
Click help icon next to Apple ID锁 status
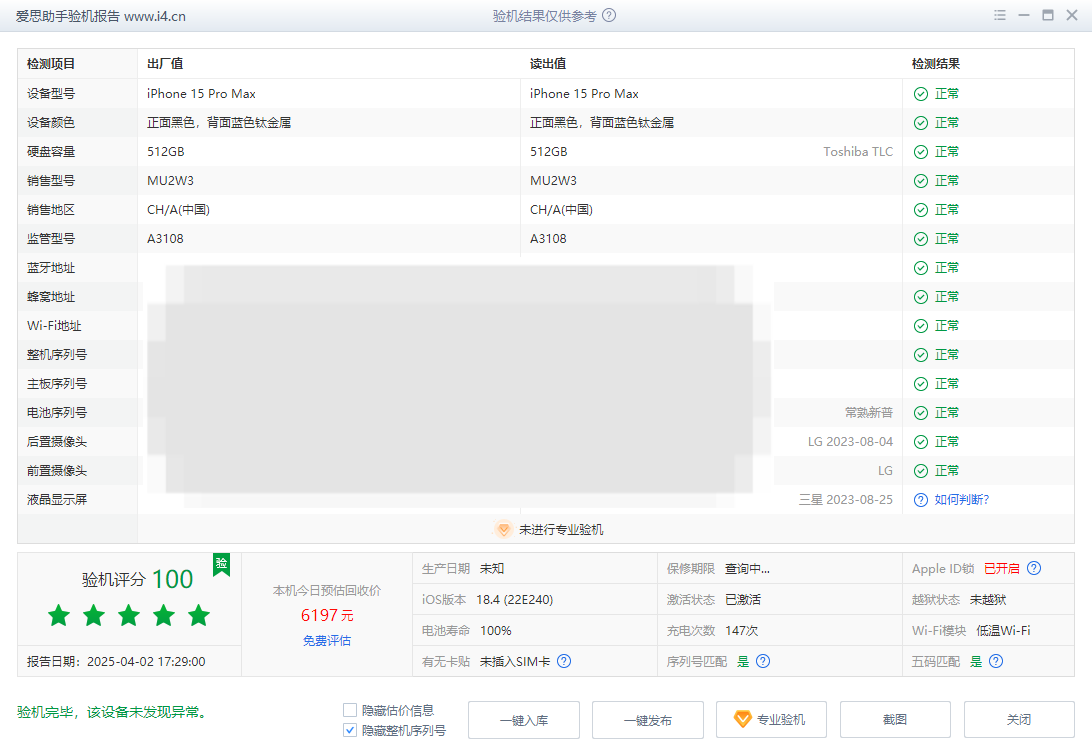[1034, 569]
